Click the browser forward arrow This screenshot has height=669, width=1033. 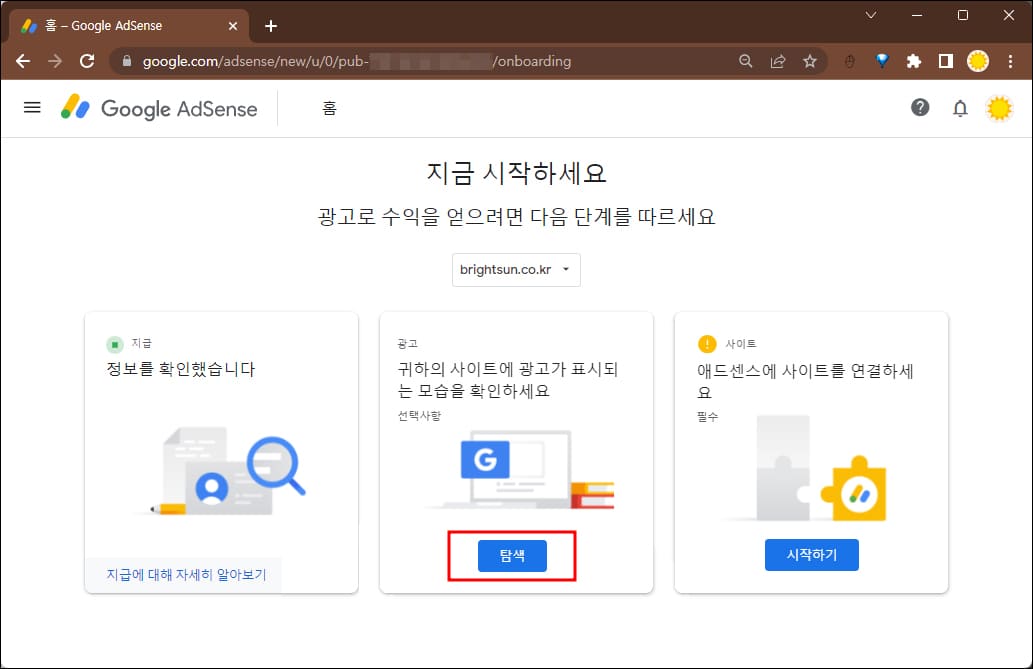(55, 61)
